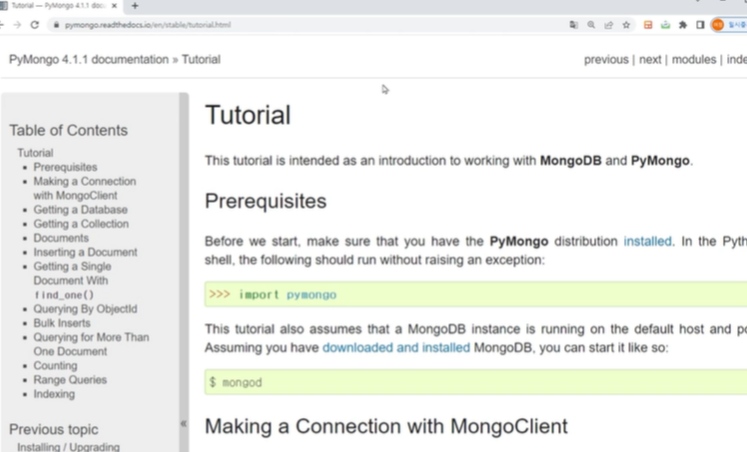Viewport: 747px width, 452px height.
Task: Click the zoom magnifier icon in address bar
Action: click(x=591, y=25)
